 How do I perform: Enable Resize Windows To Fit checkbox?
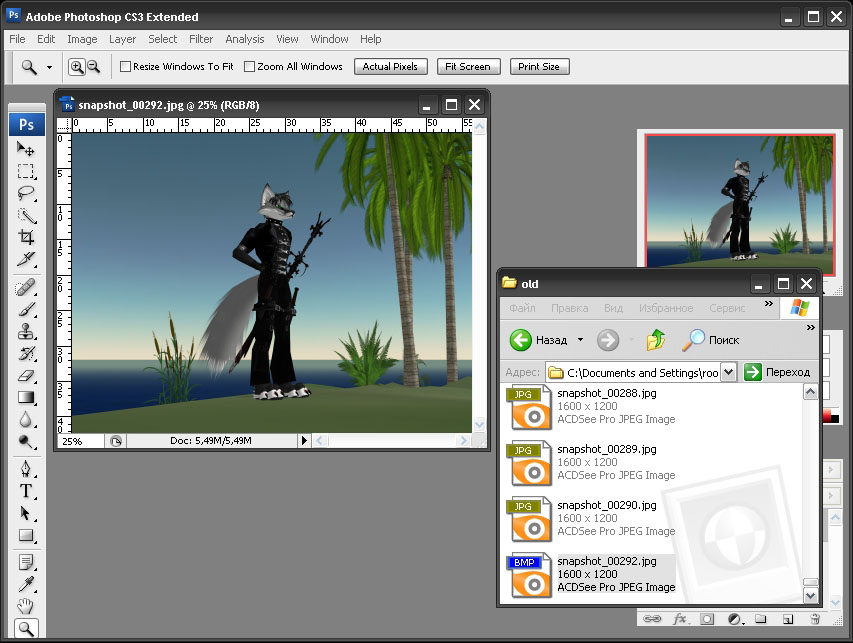126,67
